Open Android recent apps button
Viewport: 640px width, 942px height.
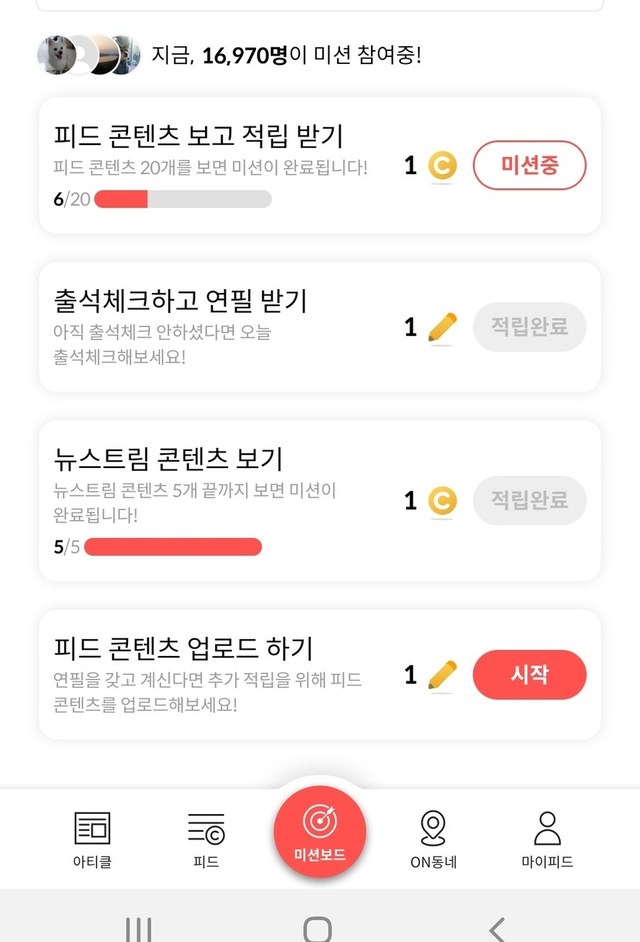(139, 929)
